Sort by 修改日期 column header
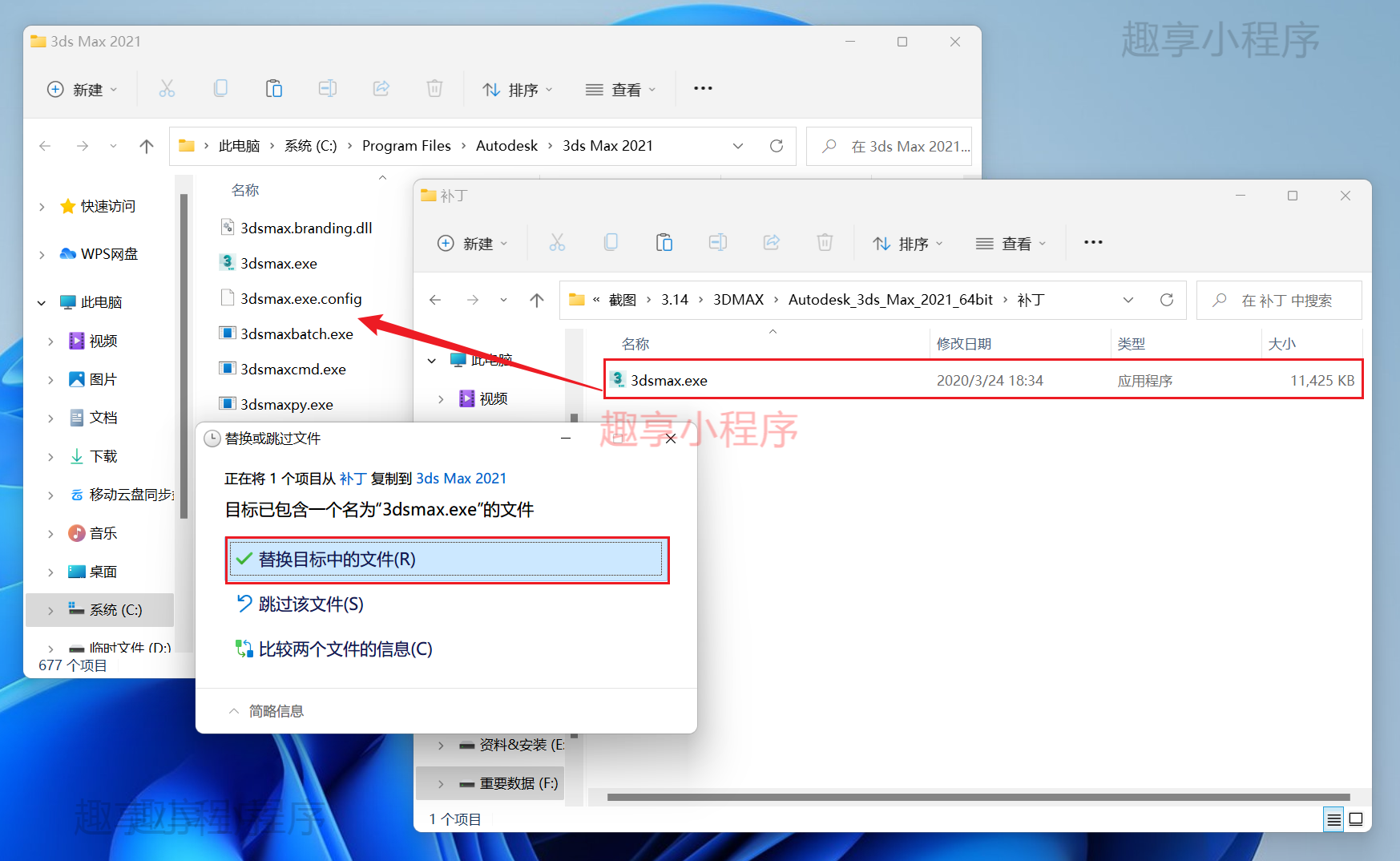The image size is (1400, 861). (964, 344)
